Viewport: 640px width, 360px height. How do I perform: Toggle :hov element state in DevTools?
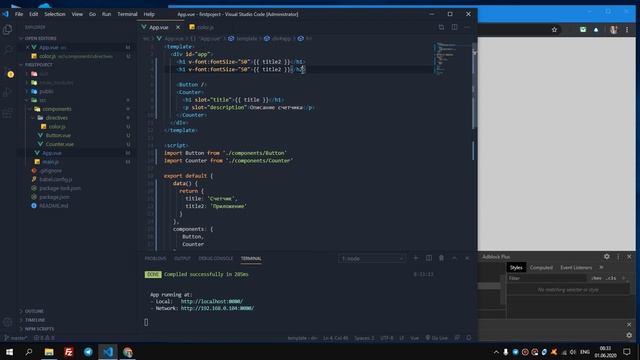(x=596, y=278)
